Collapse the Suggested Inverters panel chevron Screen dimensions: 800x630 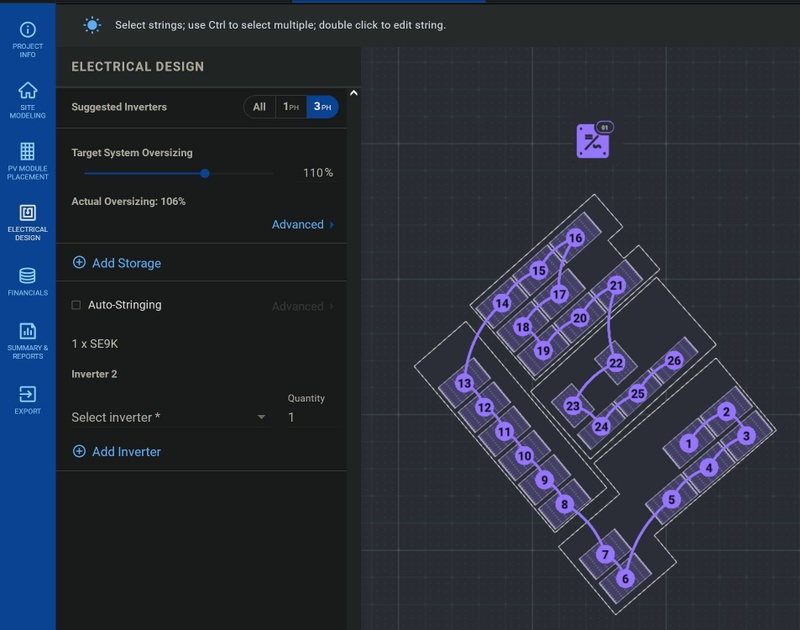pyautogui.click(x=354, y=93)
